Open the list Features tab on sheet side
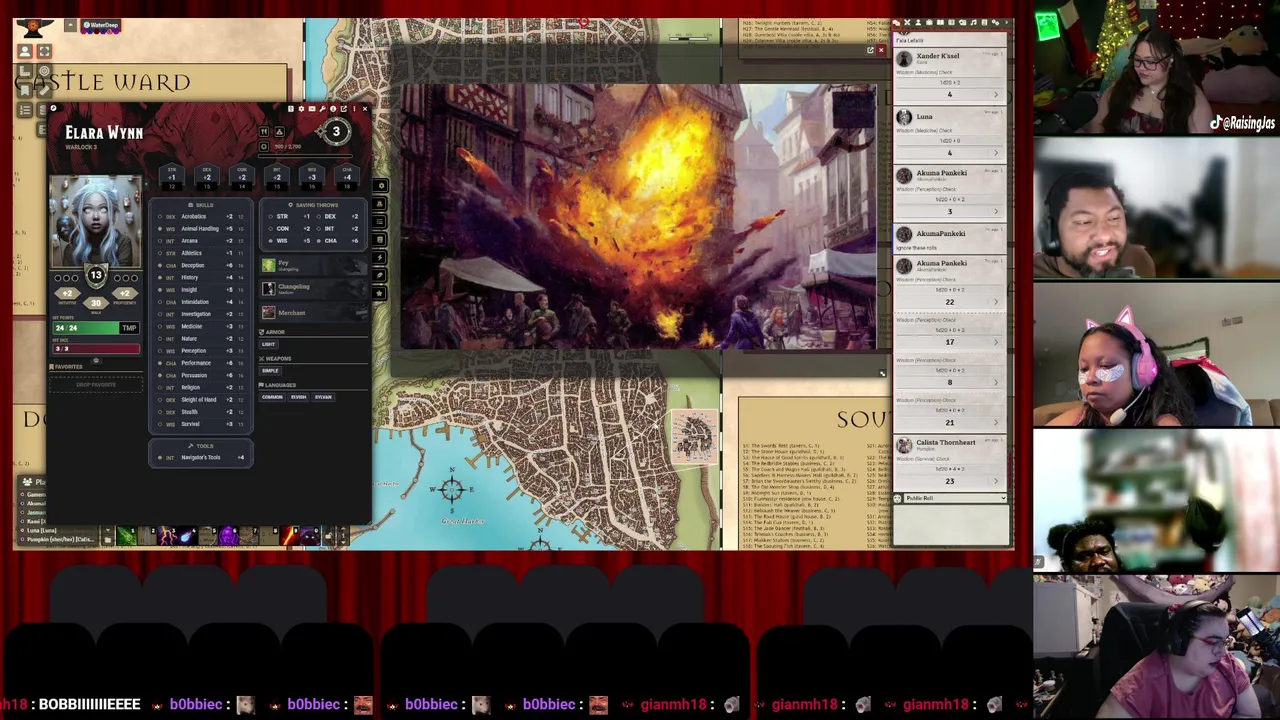Screen dimensions: 1280x720 tap(380, 222)
